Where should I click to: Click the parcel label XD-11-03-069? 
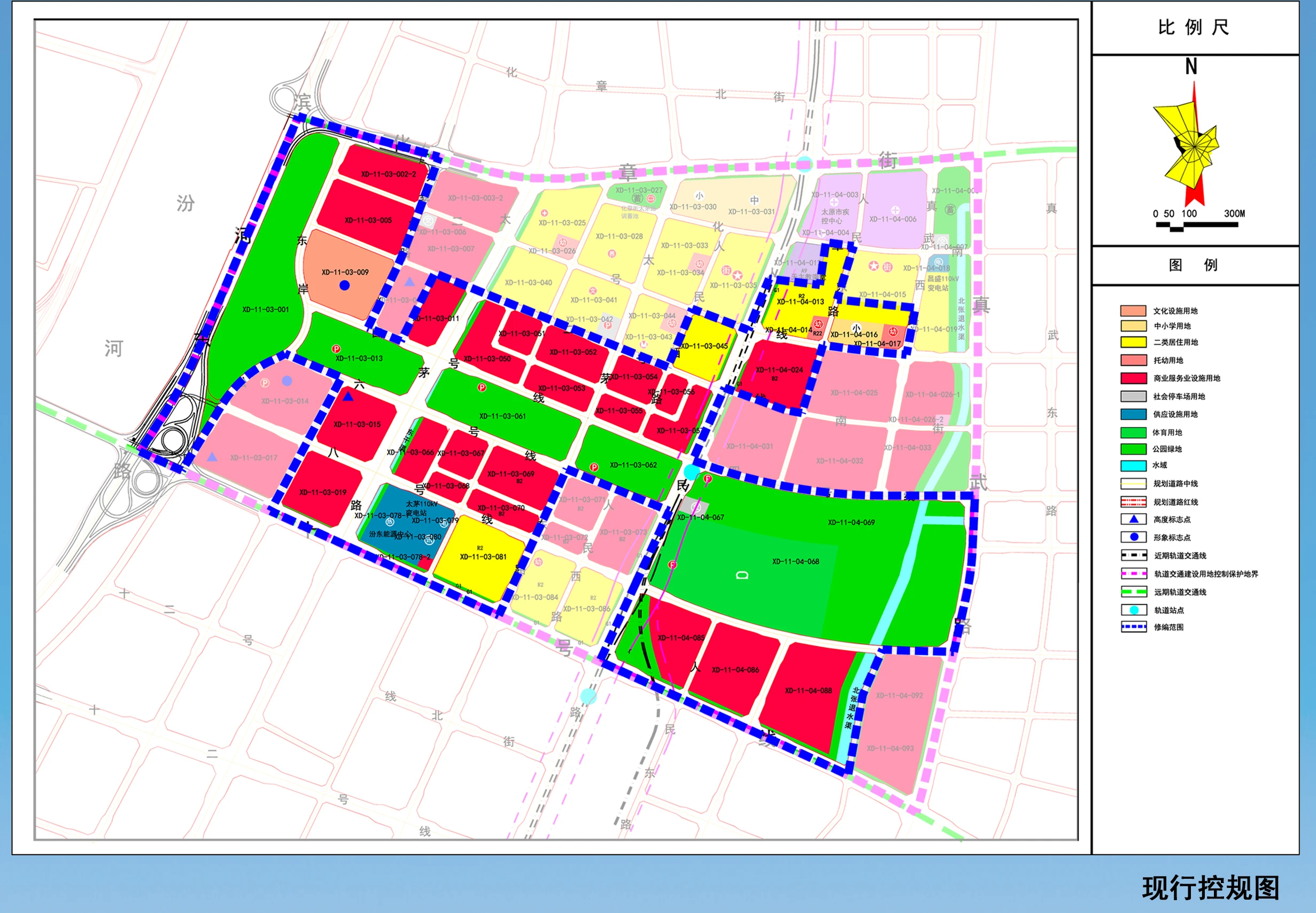point(510,474)
